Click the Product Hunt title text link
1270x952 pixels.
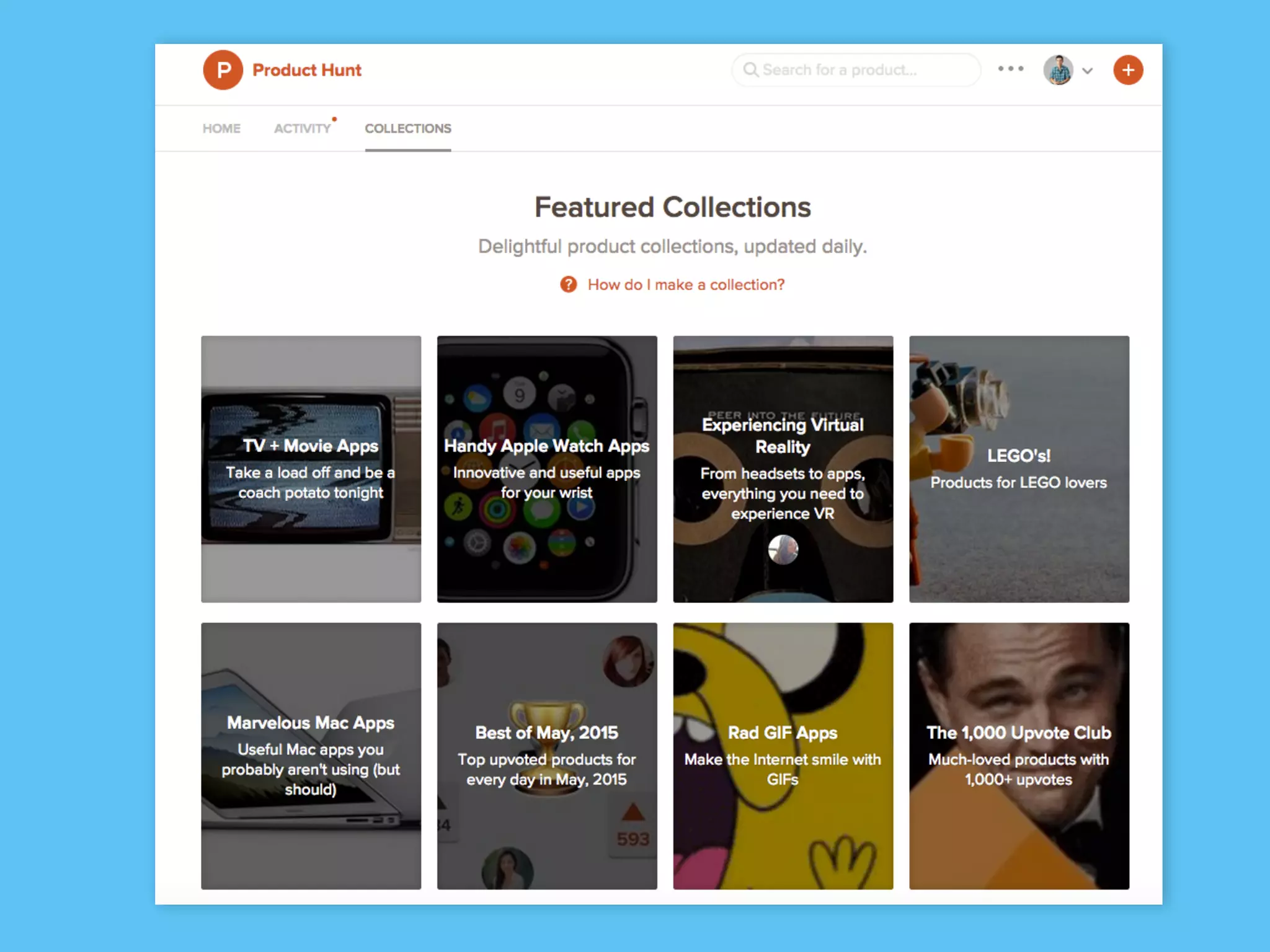(306, 70)
